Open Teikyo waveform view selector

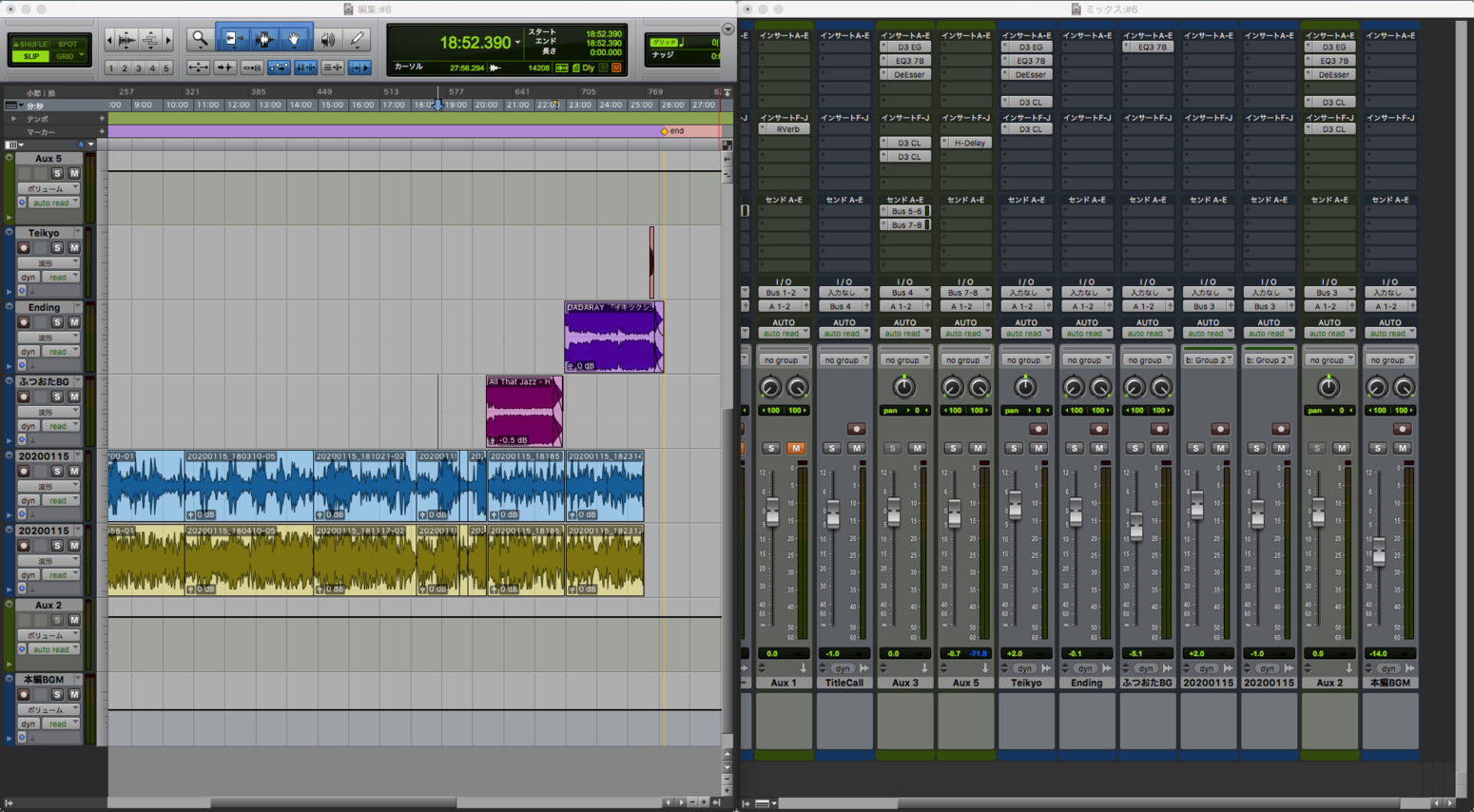50,262
